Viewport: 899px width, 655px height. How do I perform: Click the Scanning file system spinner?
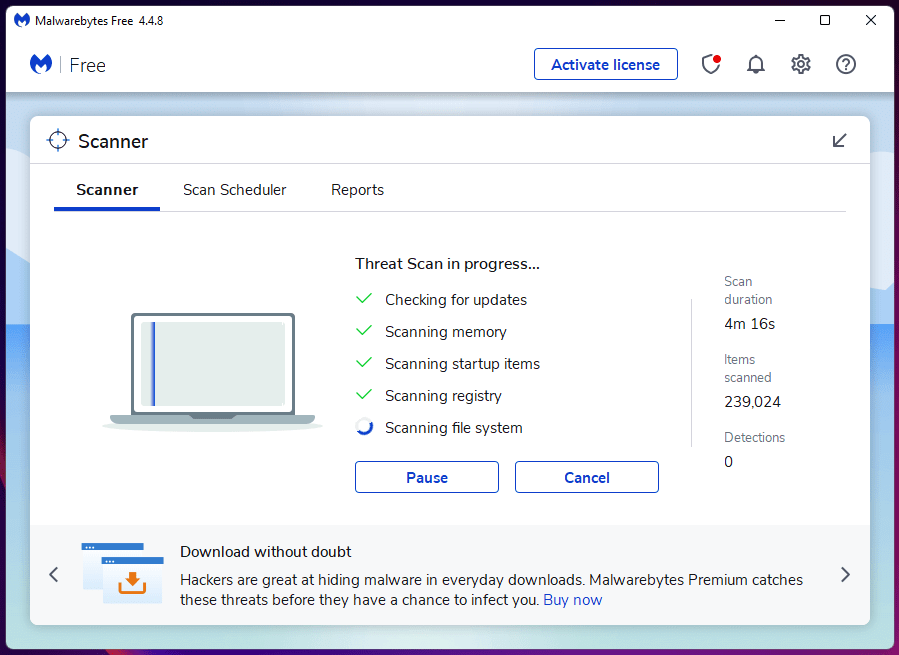[364, 427]
